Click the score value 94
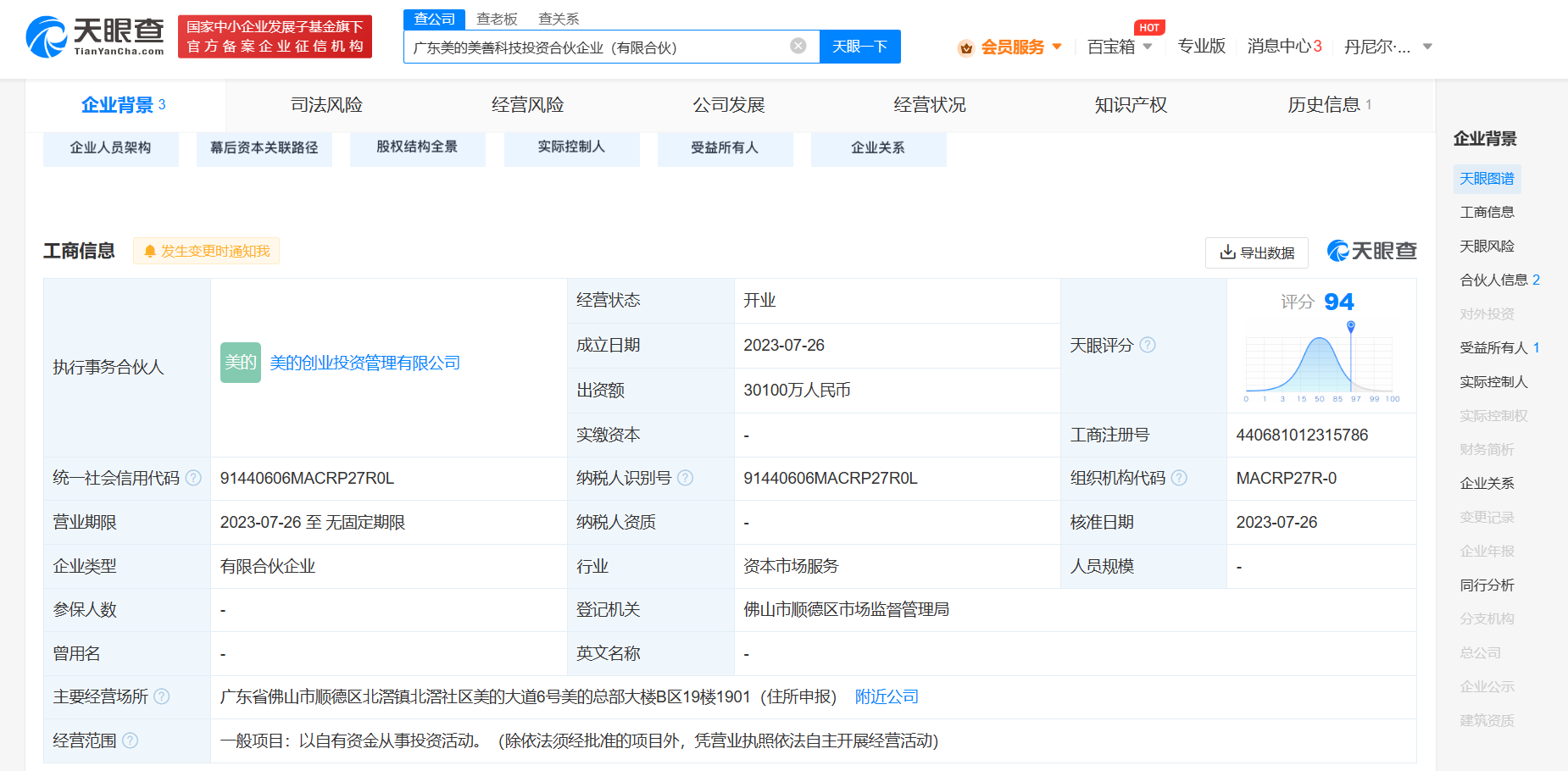The height and width of the screenshot is (771, 1568). [1338, 302]
